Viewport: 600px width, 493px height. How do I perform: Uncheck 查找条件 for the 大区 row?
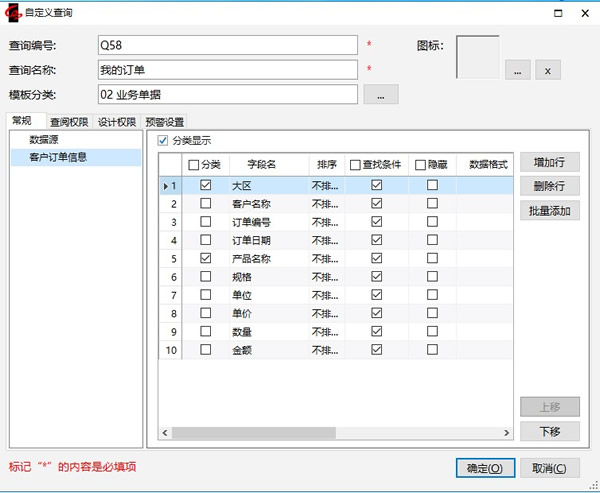tap(377, 185)
